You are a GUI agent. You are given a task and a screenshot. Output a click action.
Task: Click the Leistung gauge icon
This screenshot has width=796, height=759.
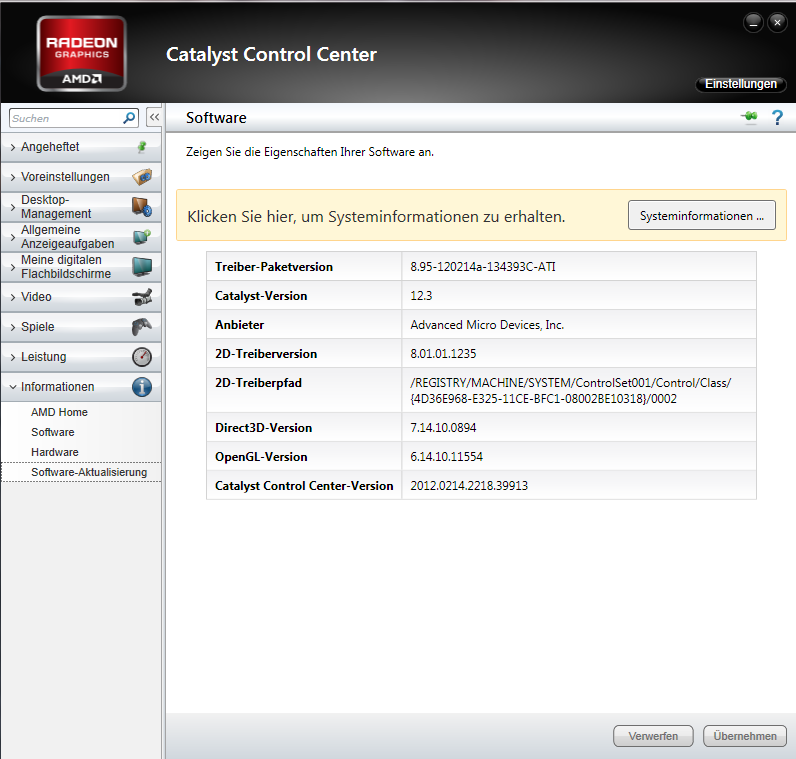click(142, 357)
